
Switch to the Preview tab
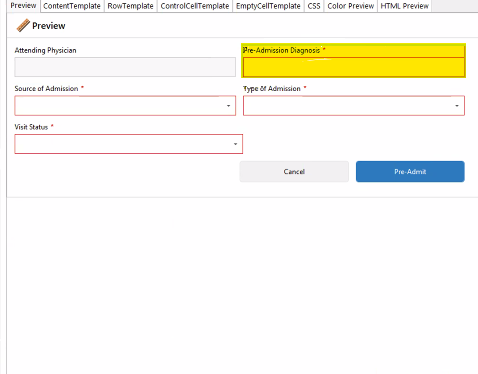(x=23, y=6)
